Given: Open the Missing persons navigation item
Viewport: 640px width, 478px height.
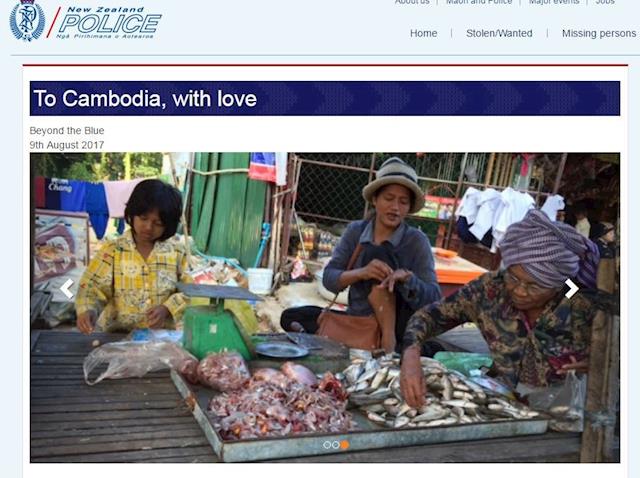Looking at the screenshot, I should (x=599, y=33).
